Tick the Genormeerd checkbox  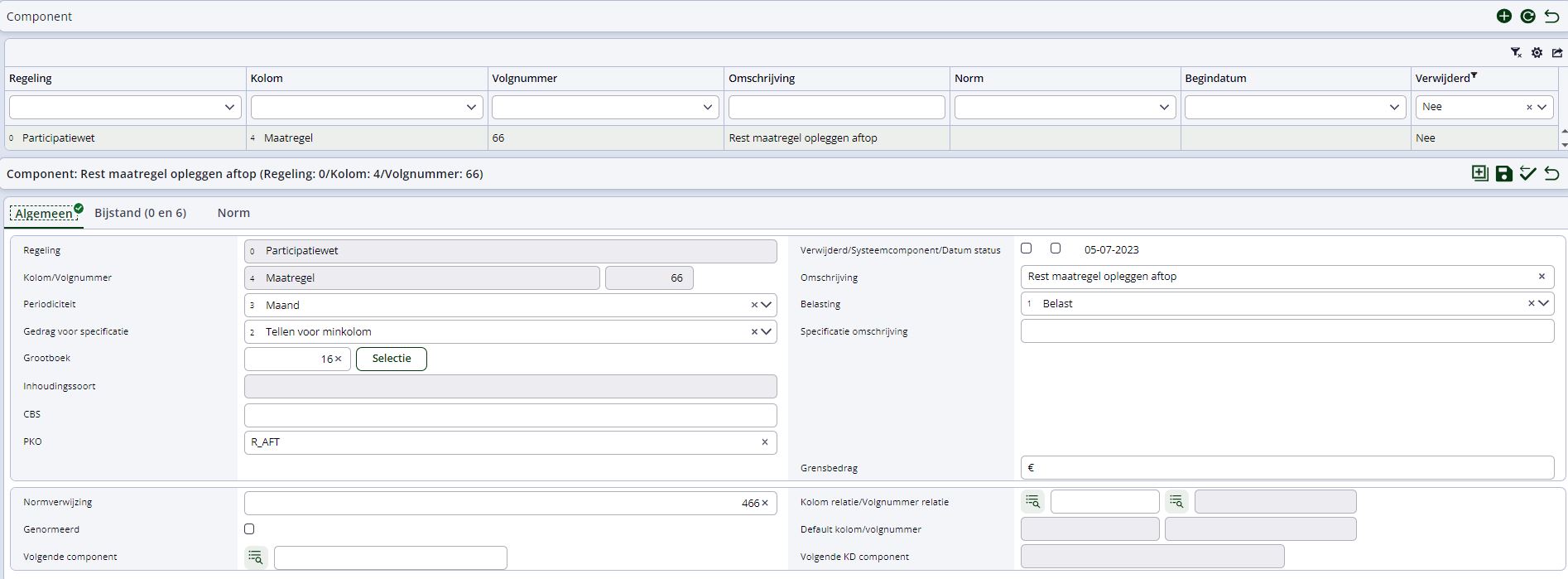(249, 528)
